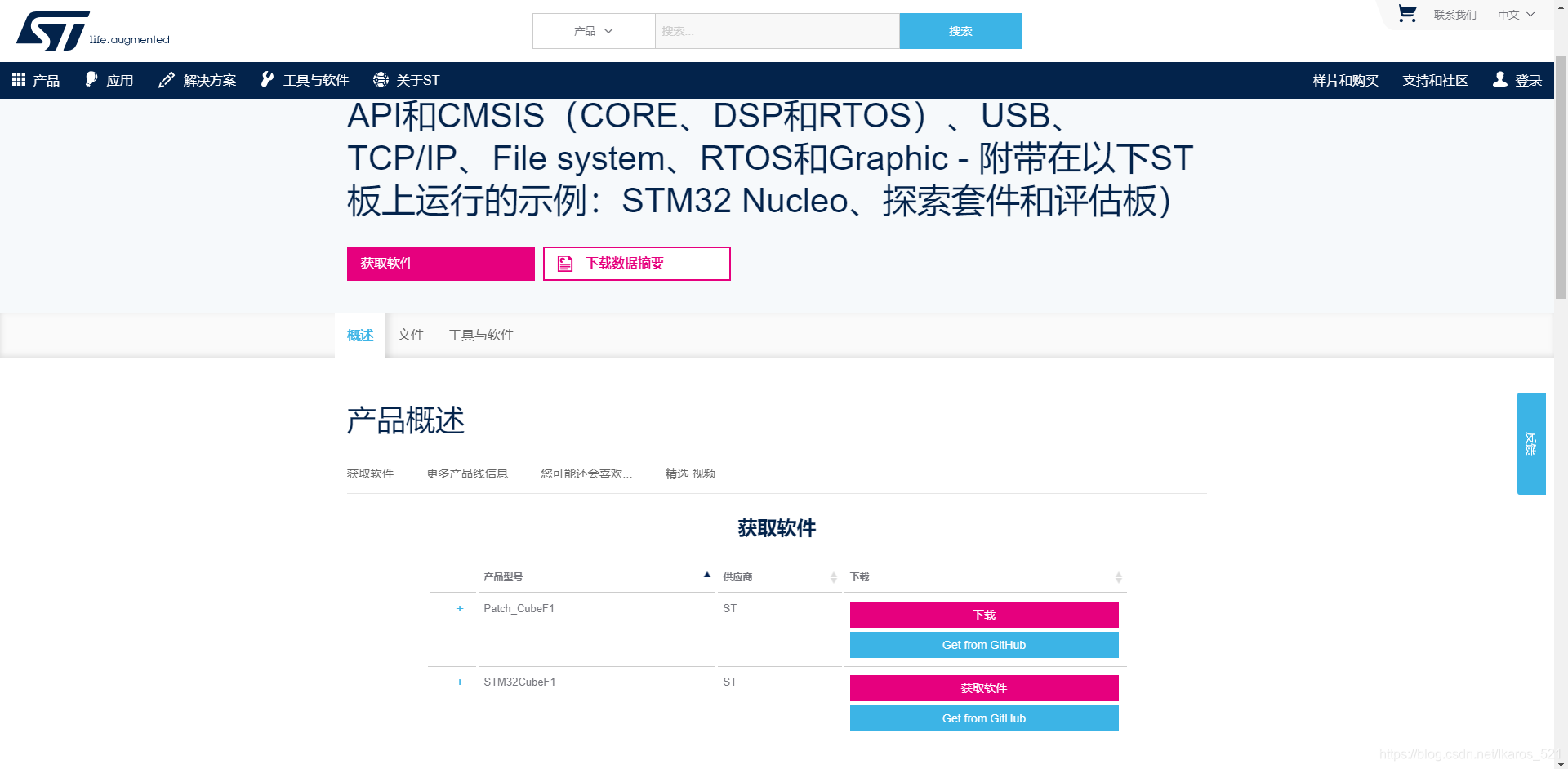Screen dimensions: 1568x769
Task: Click the Patch_CubeF1 product name
Action: point(519,609)
